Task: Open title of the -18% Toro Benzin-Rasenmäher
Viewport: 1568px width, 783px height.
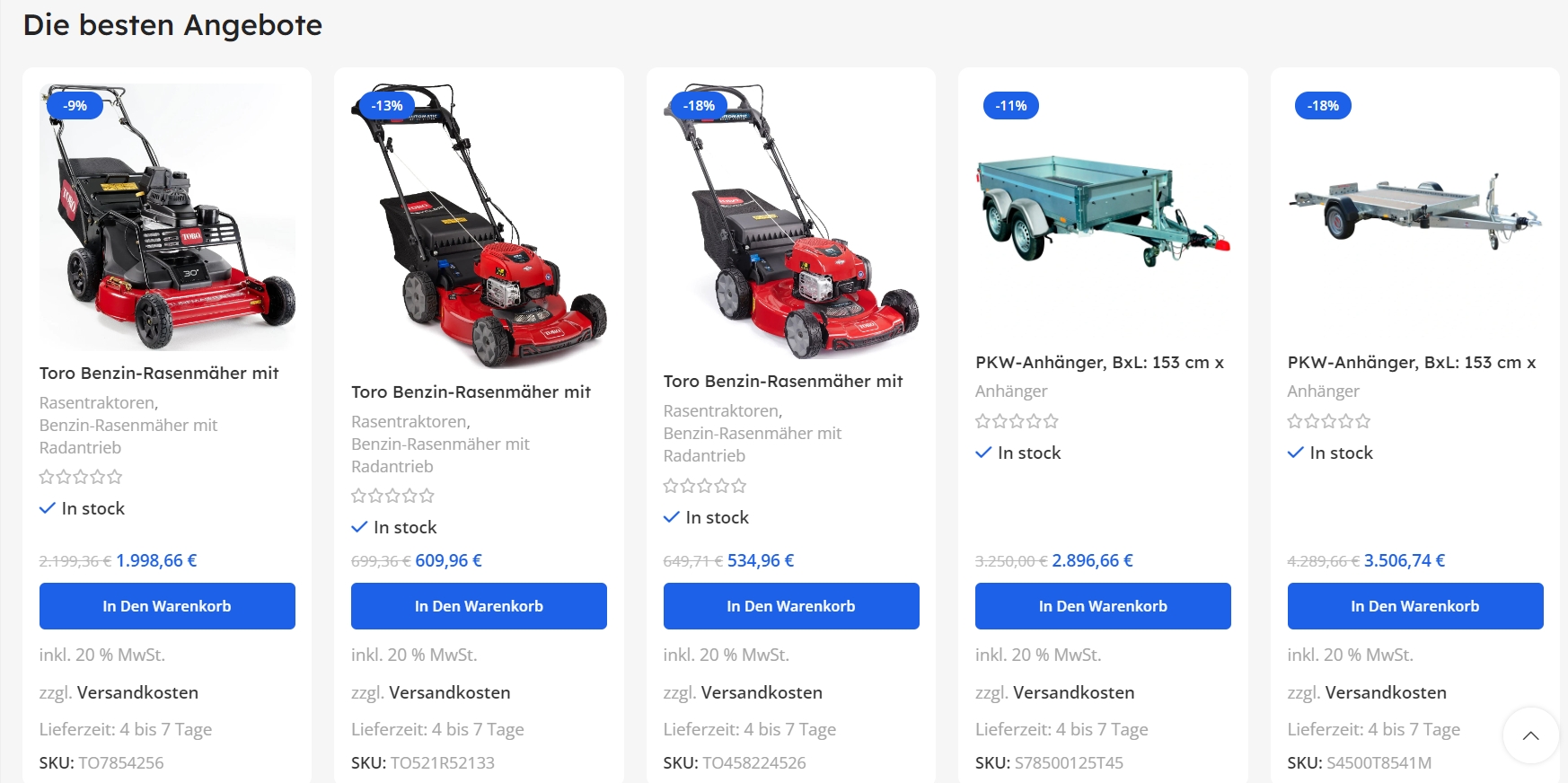Action: (783, 382)
